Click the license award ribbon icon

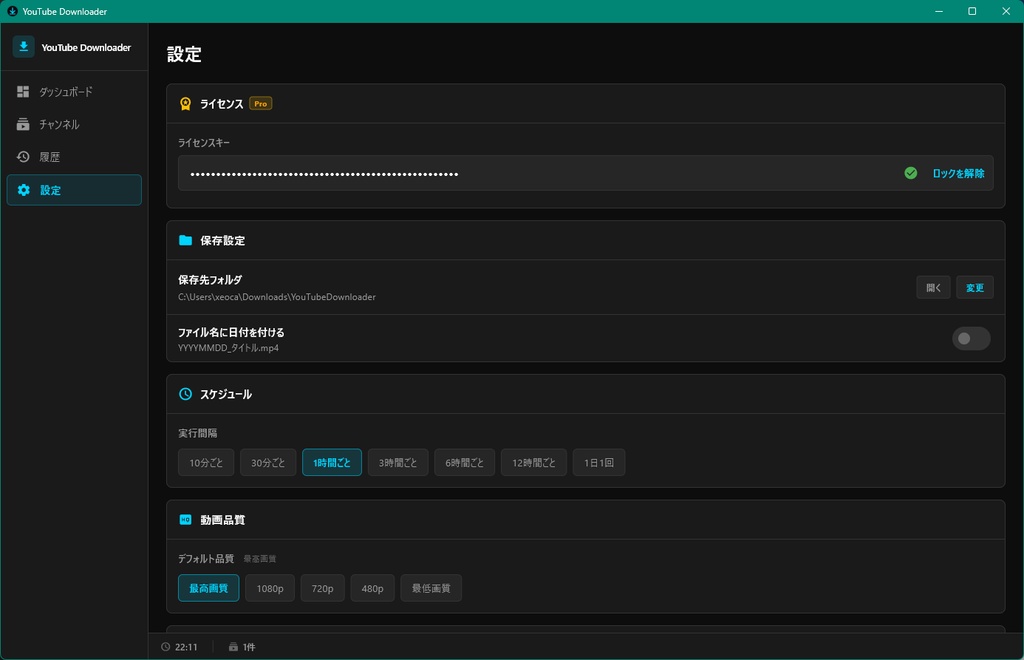(185, 104)
